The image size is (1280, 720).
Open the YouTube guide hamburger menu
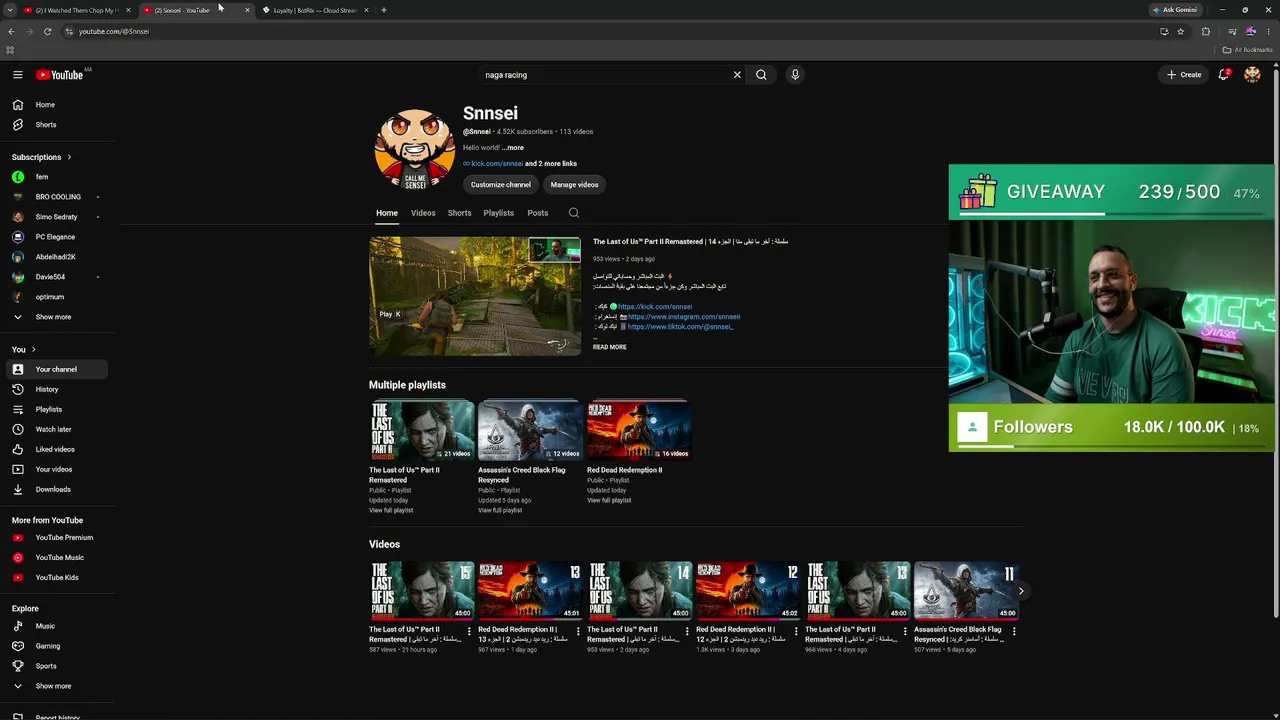click(x=18, y=75)
